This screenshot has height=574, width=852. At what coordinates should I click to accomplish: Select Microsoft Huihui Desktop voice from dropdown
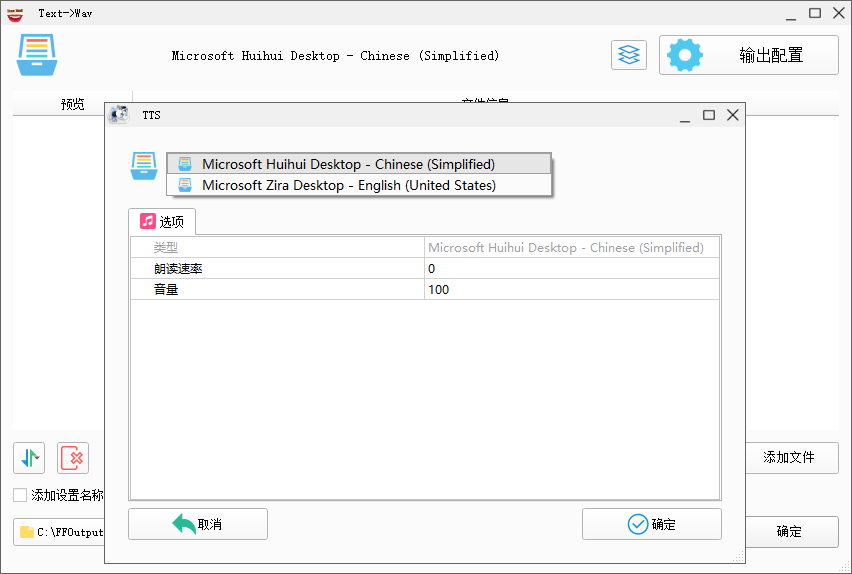359,164
